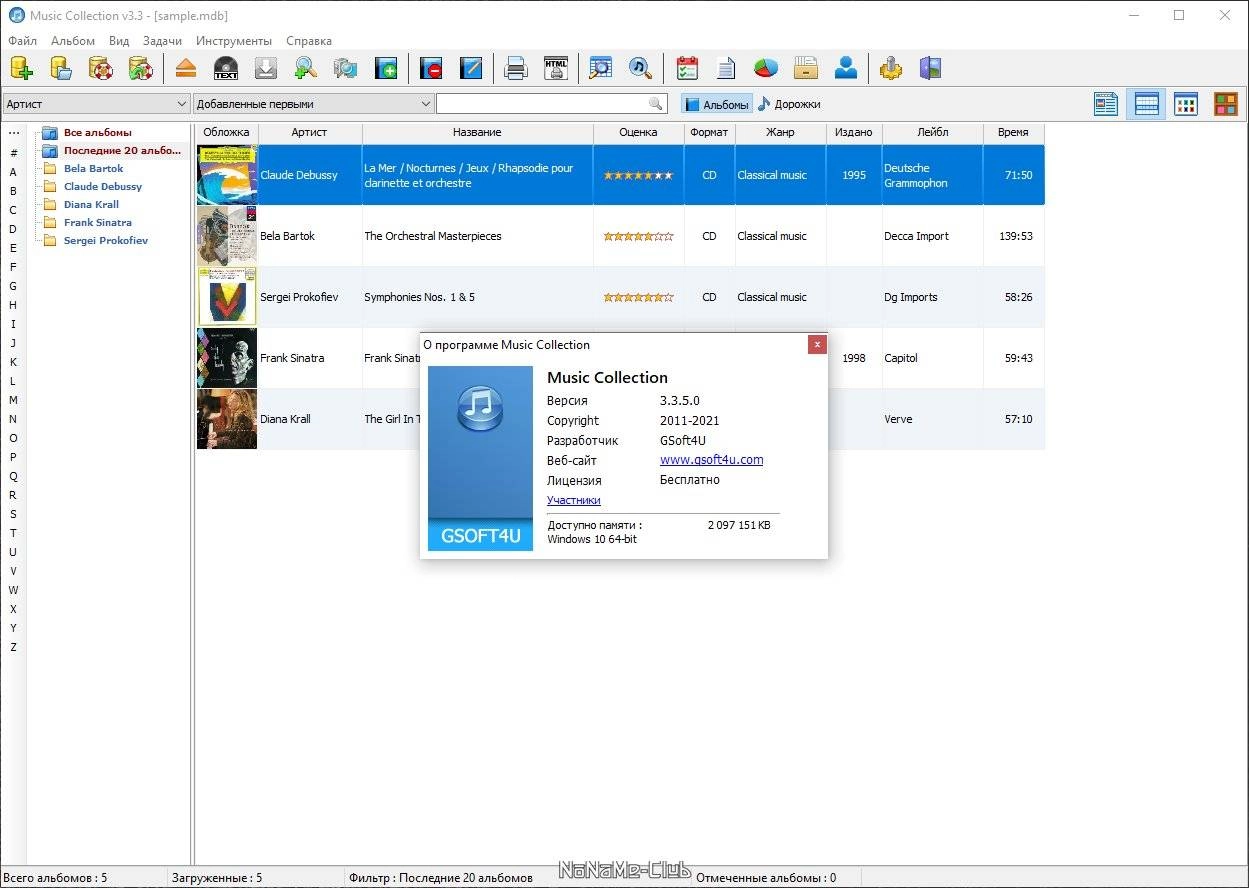The width and height of the screenshot is (1249, 888).
Task: Click the camera scan icon
Action: coord(346,68)
